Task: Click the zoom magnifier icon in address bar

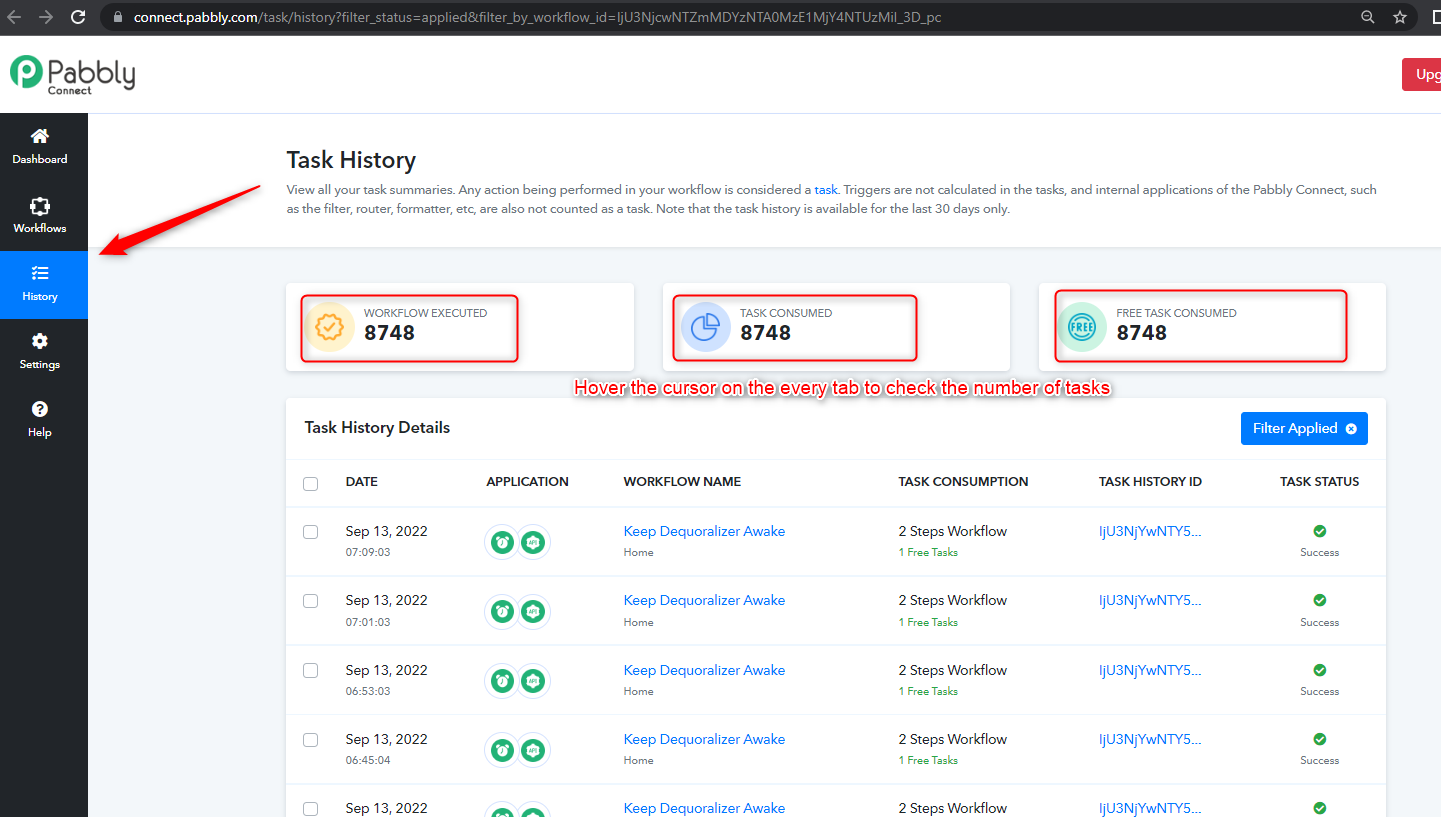Action: [1368, 17]
